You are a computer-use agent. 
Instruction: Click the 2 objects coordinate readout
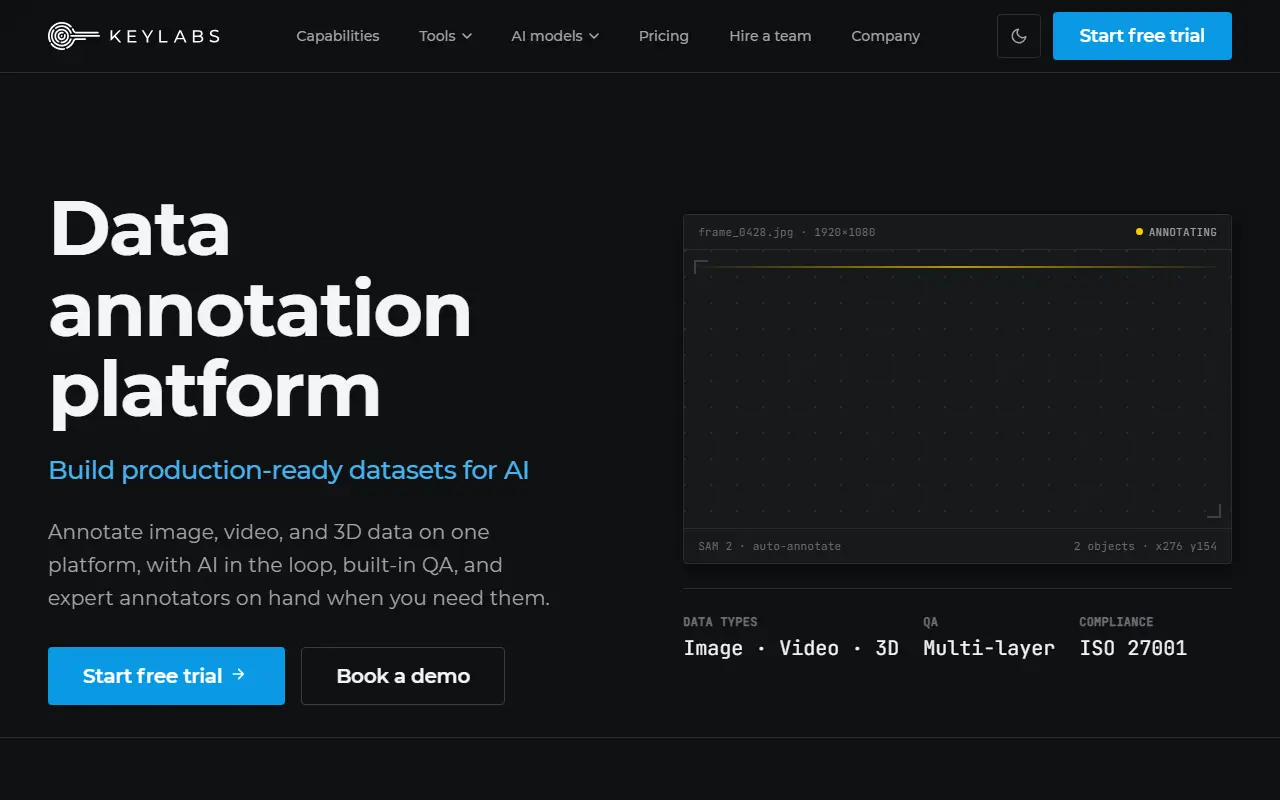click(1145, 546)
